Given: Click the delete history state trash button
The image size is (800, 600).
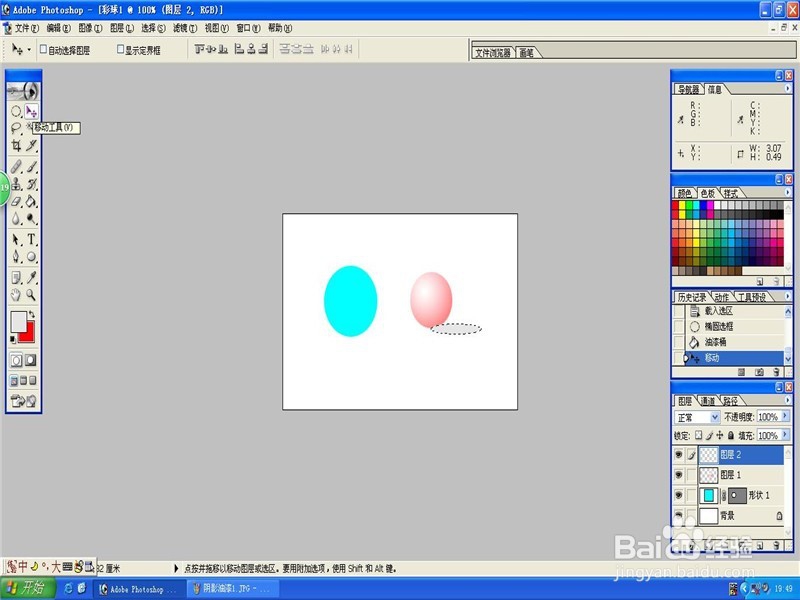Looking at the screenshot, I should coord(775,370).
